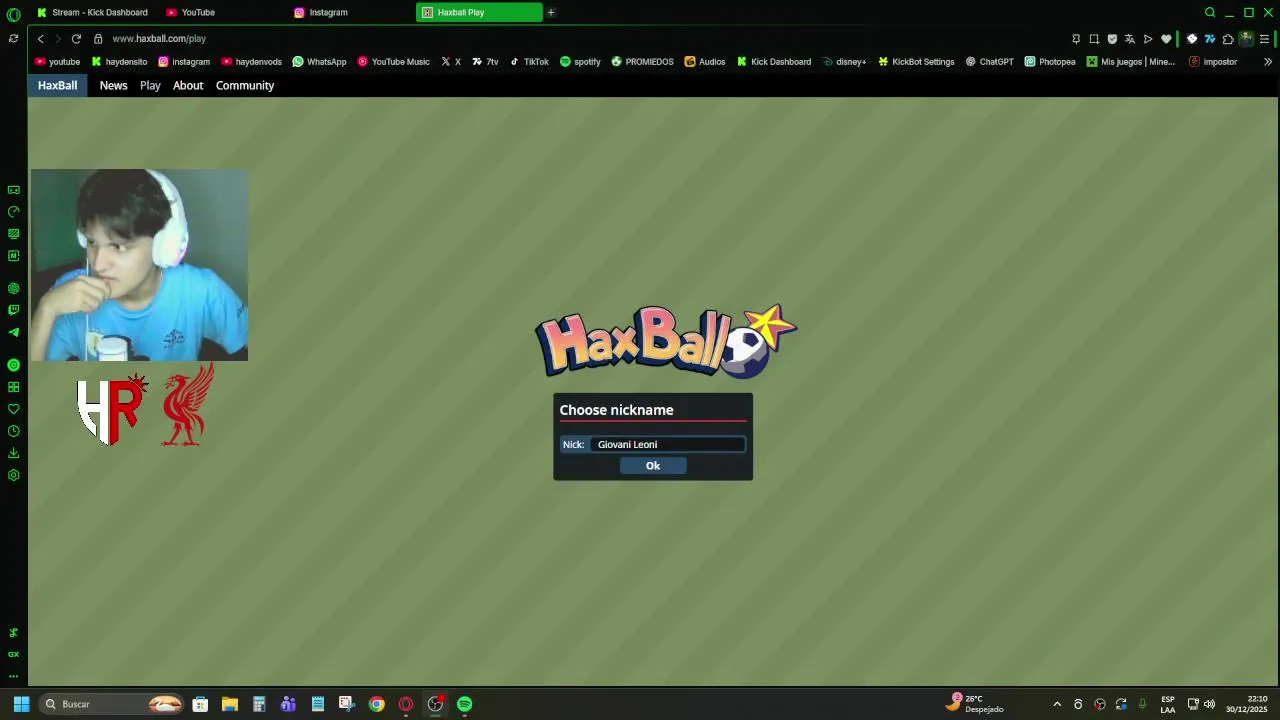Viewport: 1280px width, 720px height.
Task: Open the News menu item
Action: click(113, 85)
